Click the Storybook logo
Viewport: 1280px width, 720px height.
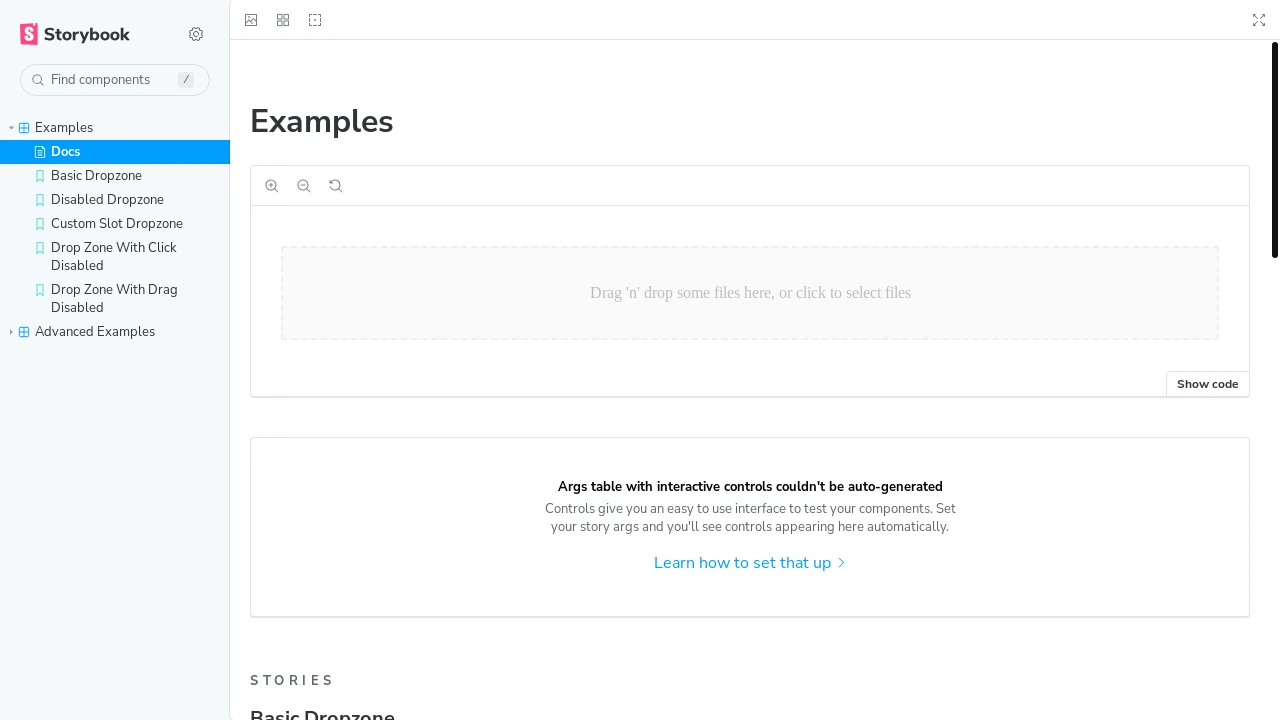tap(75, 34)
